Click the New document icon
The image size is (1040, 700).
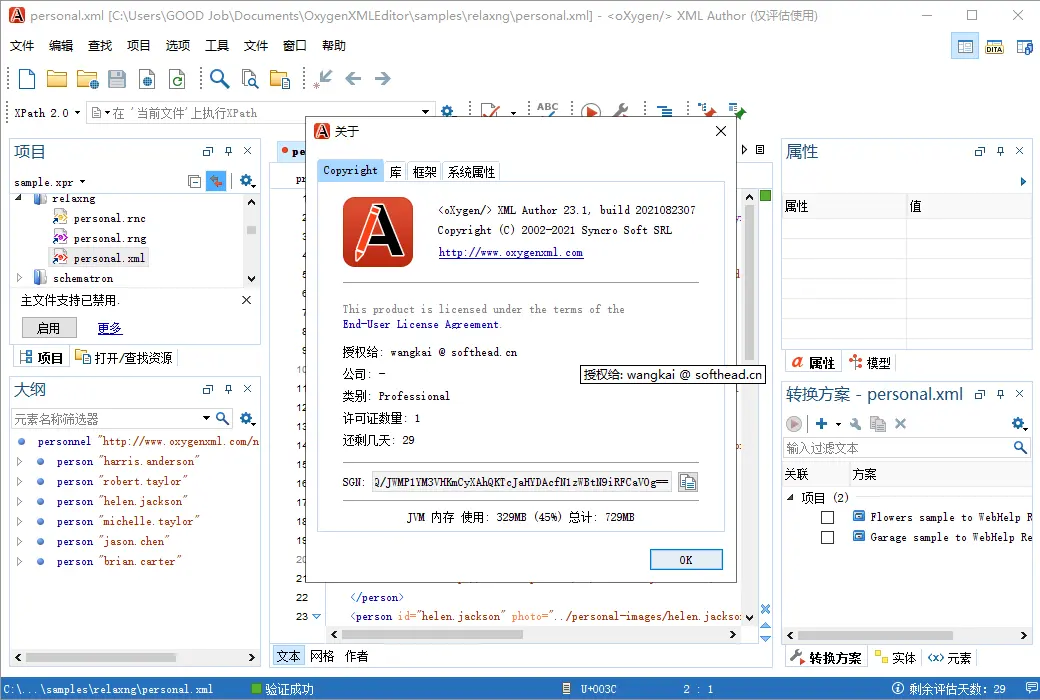pyautogui.click(x=27, y=79)
